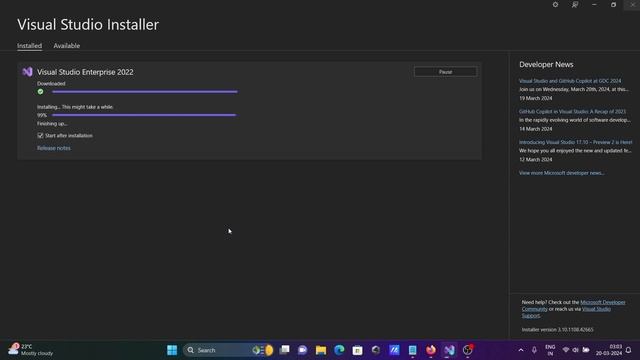Click the 'Visual Studio Enterprise 2022' product title
Viewport: 640px width, 360px height.
[x=85, y=72]
